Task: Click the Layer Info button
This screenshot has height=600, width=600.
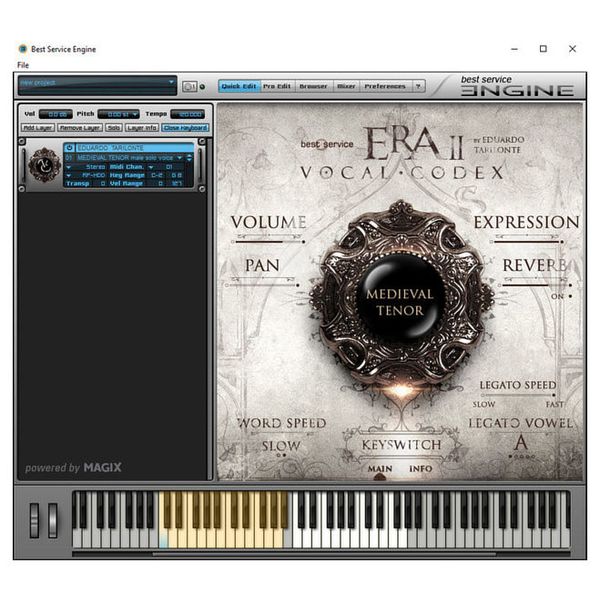Action: pos(142,128)
